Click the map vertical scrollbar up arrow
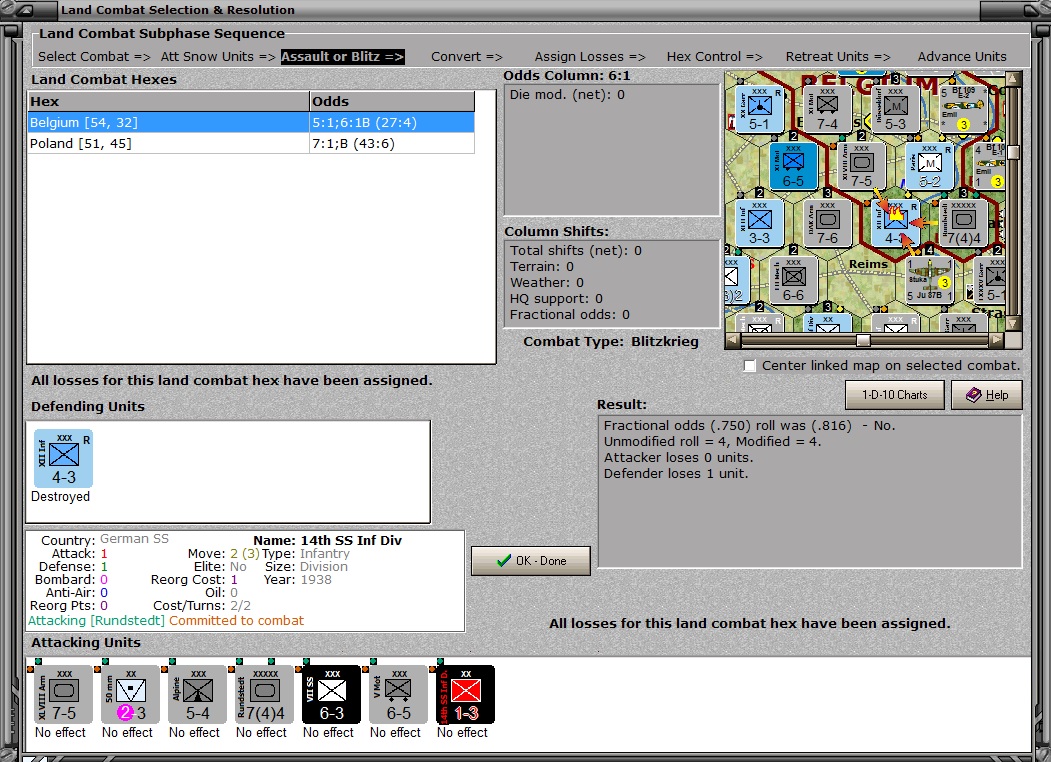This screenshot has width=1051, height=762. tap(1013, 79)
